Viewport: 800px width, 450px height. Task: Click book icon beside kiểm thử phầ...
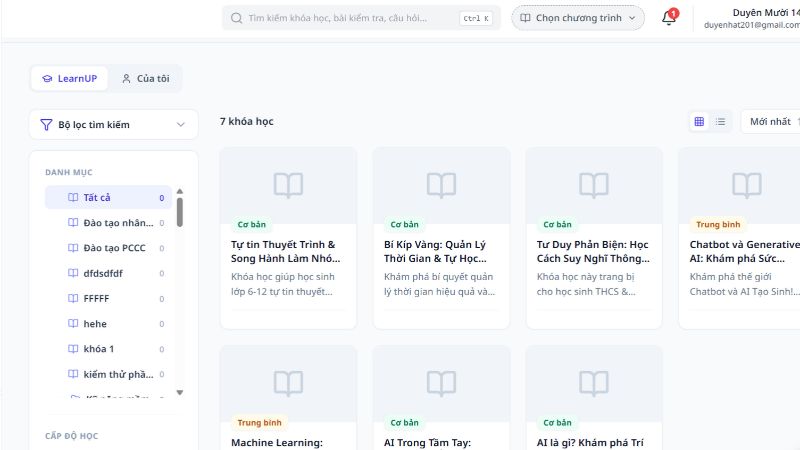(x=73, y=374)
